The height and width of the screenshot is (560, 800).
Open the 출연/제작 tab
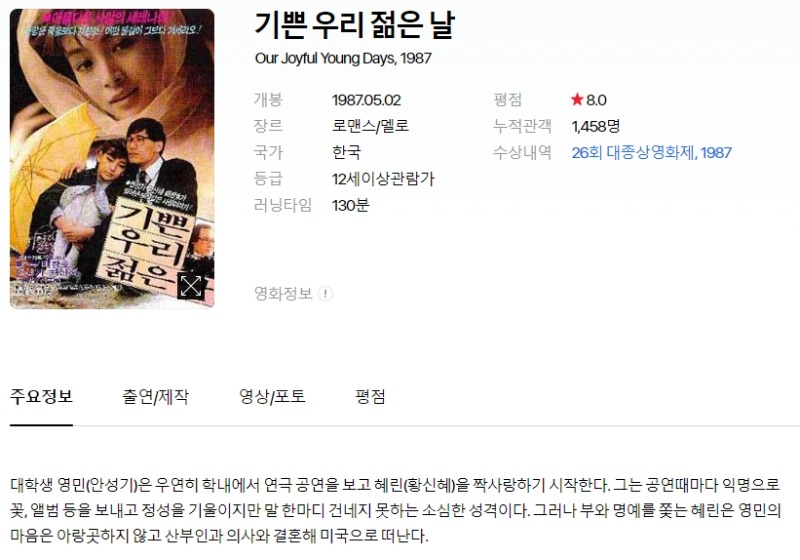(x=155, y=396)
